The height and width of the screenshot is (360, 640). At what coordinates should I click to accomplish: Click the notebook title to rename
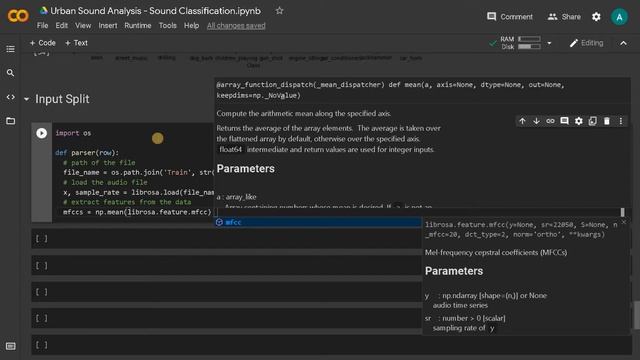click(x=156, y=11)
